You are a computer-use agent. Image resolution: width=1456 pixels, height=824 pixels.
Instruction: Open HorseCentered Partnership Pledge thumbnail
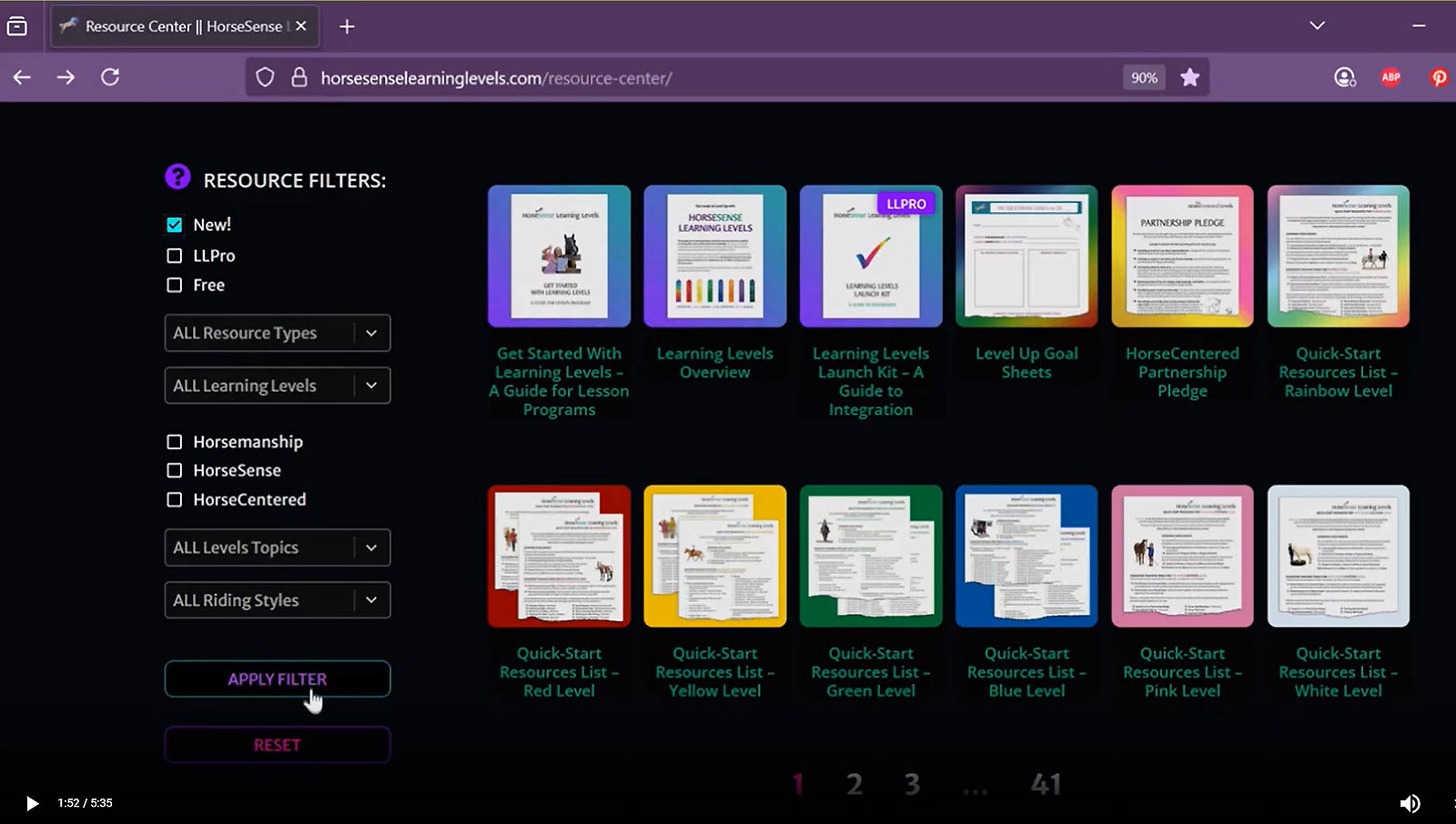click(1182, 256)
